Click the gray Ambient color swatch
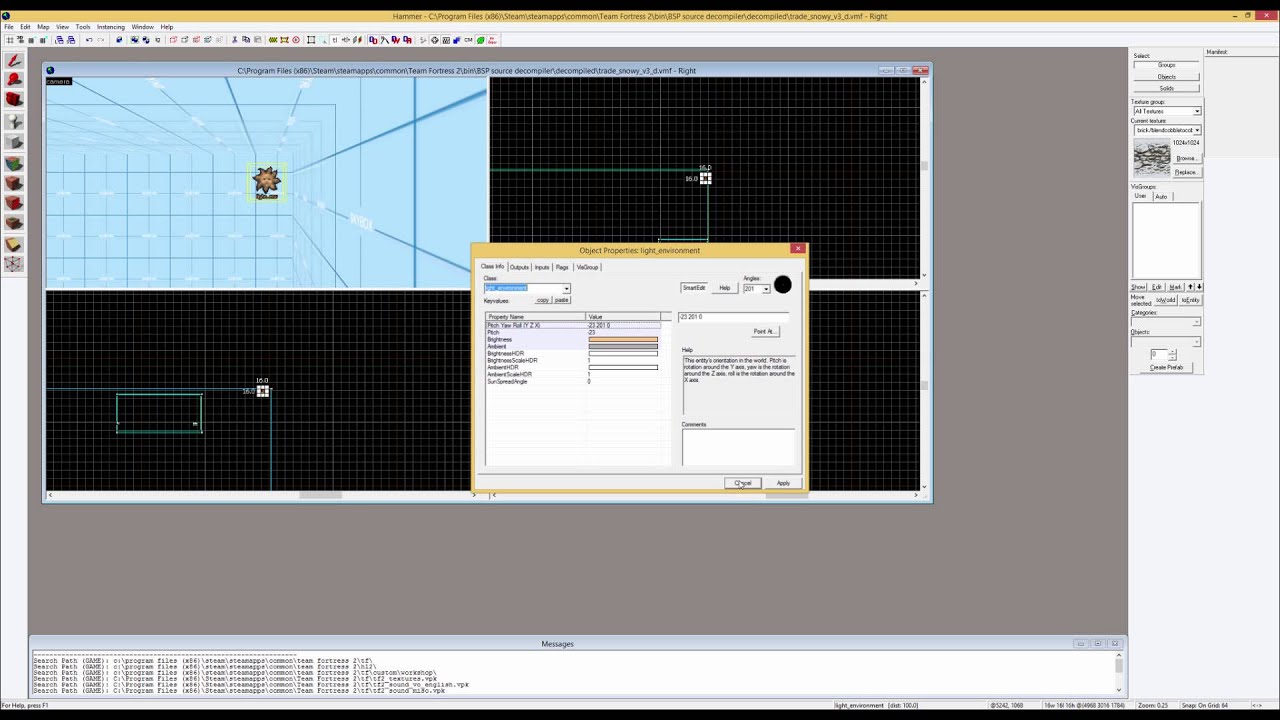 (x=623, y=347)
